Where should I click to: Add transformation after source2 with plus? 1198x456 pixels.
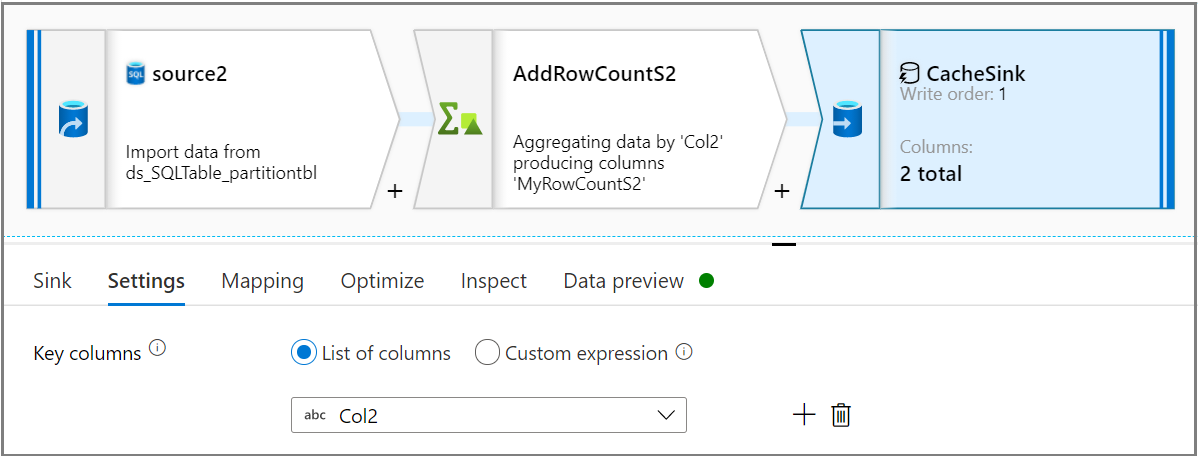tap(395, 191)
